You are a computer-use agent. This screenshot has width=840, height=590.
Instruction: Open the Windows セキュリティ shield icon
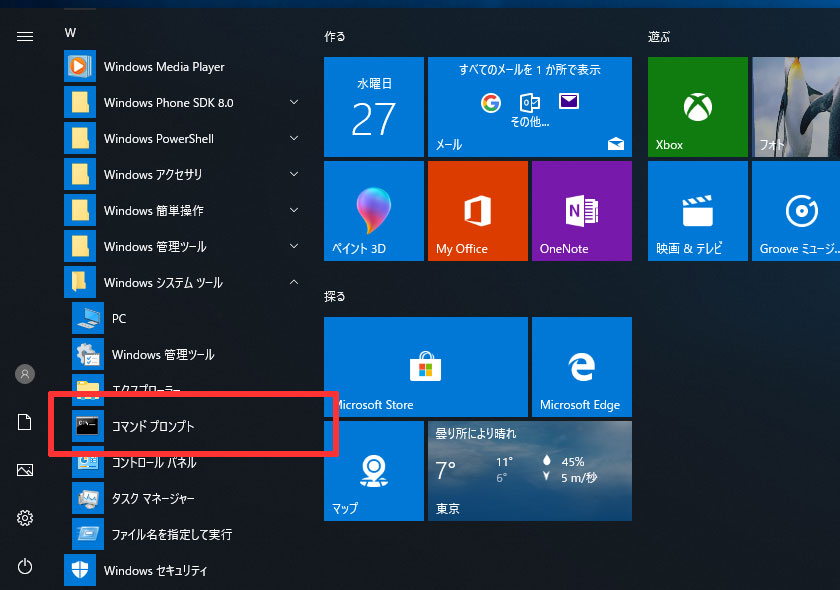[80, 570]
